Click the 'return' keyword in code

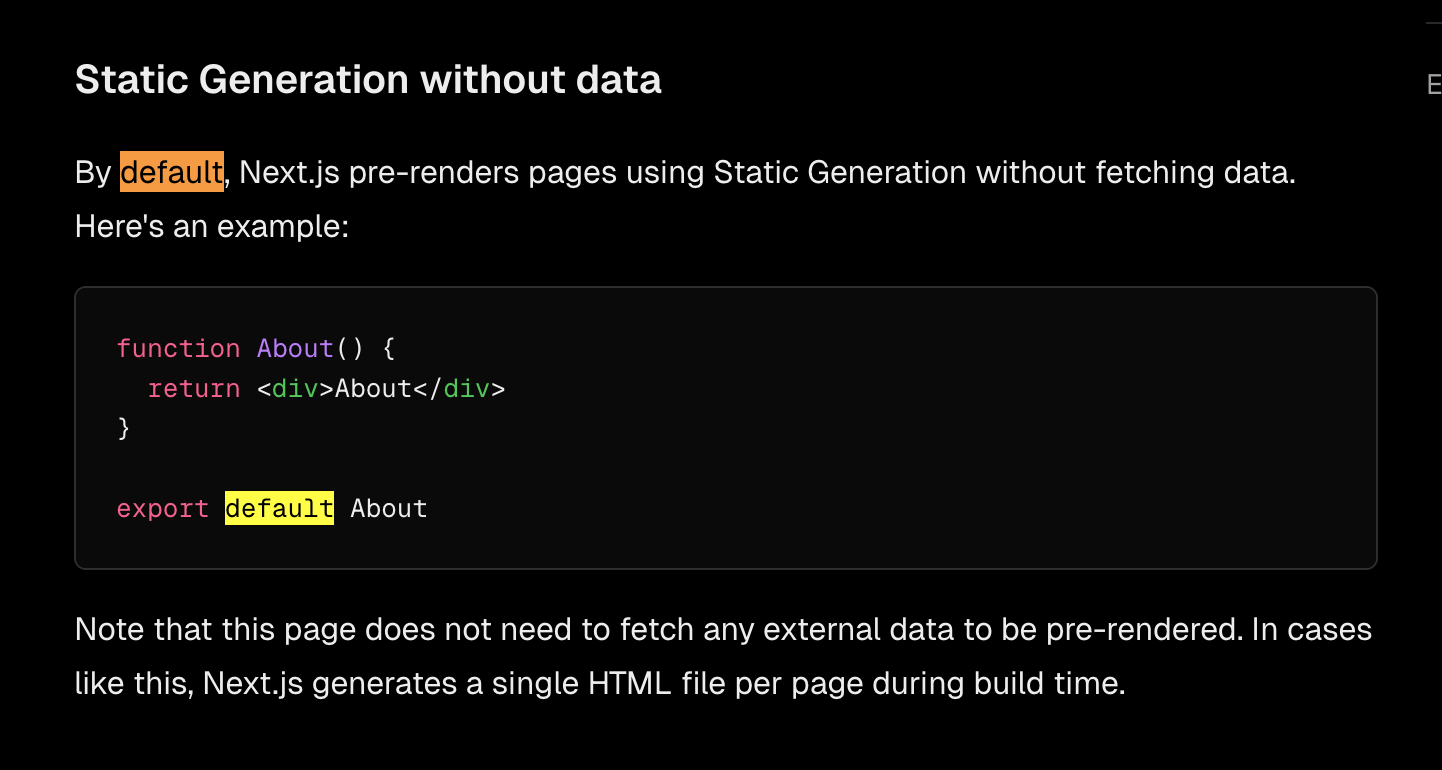(194, 388)
